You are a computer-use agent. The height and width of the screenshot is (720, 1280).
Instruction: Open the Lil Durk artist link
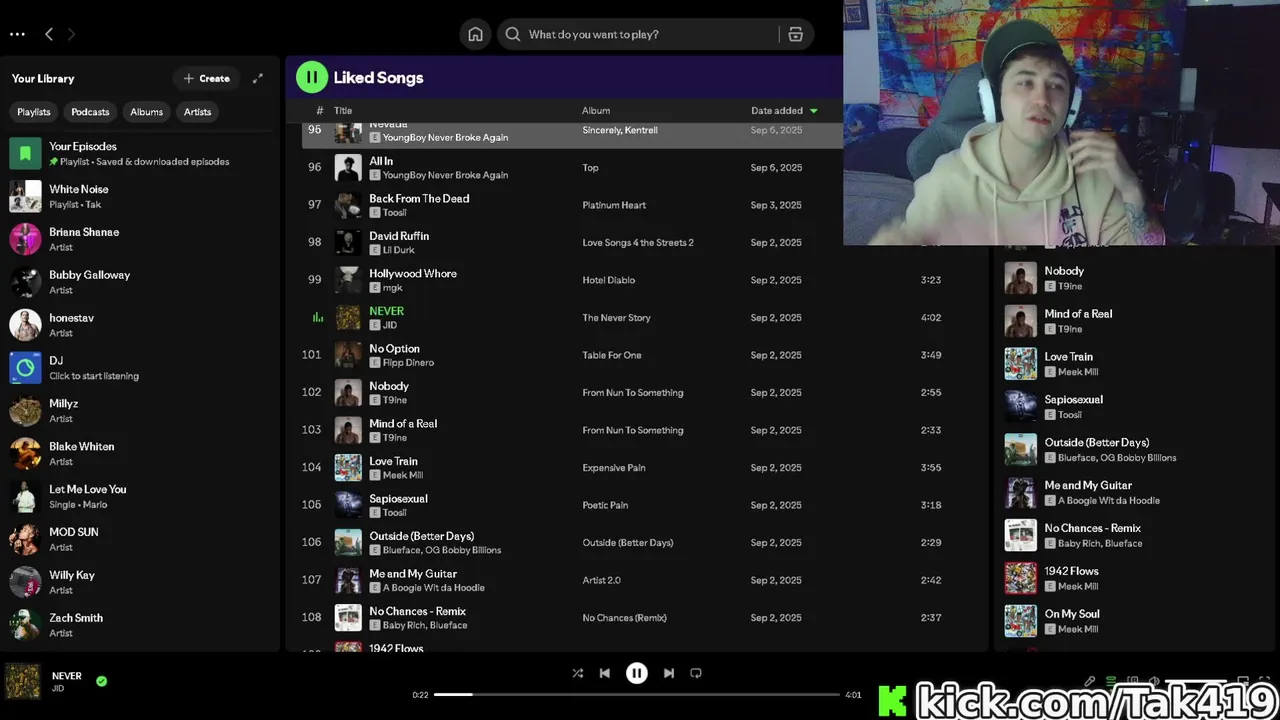[399, 250]
